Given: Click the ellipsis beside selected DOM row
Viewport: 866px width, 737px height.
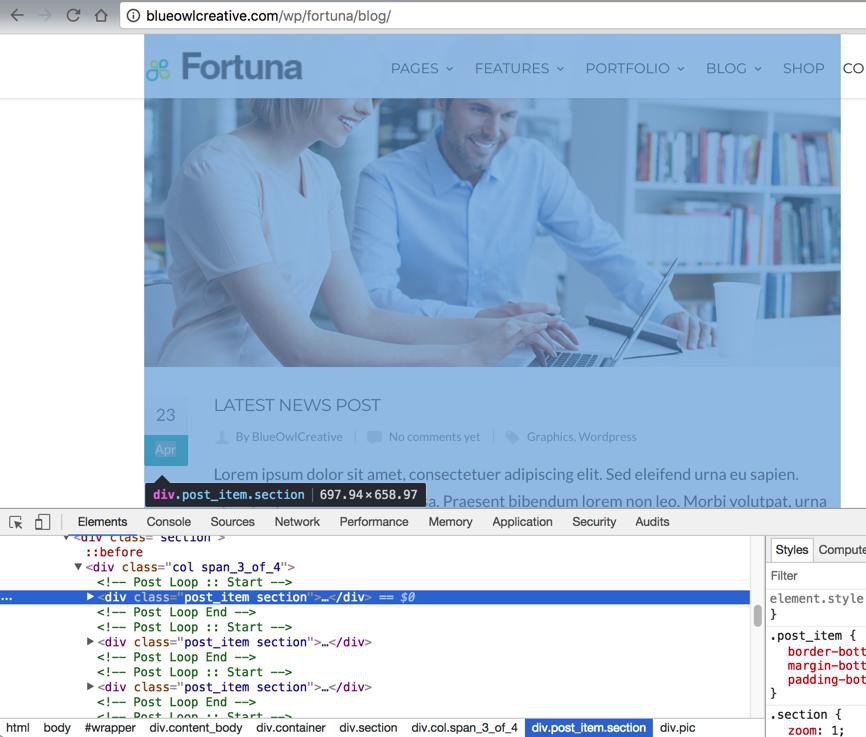Looking at the screenshot, I should (6, 597).
